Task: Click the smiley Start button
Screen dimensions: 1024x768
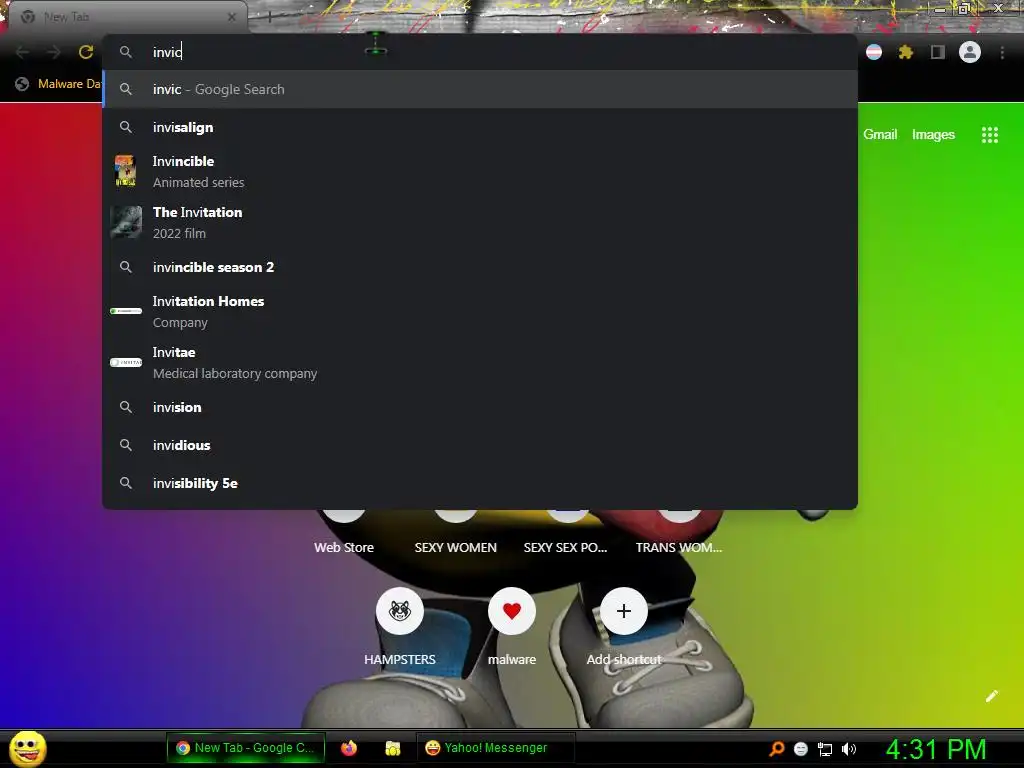Action: [x=28, y=748]
